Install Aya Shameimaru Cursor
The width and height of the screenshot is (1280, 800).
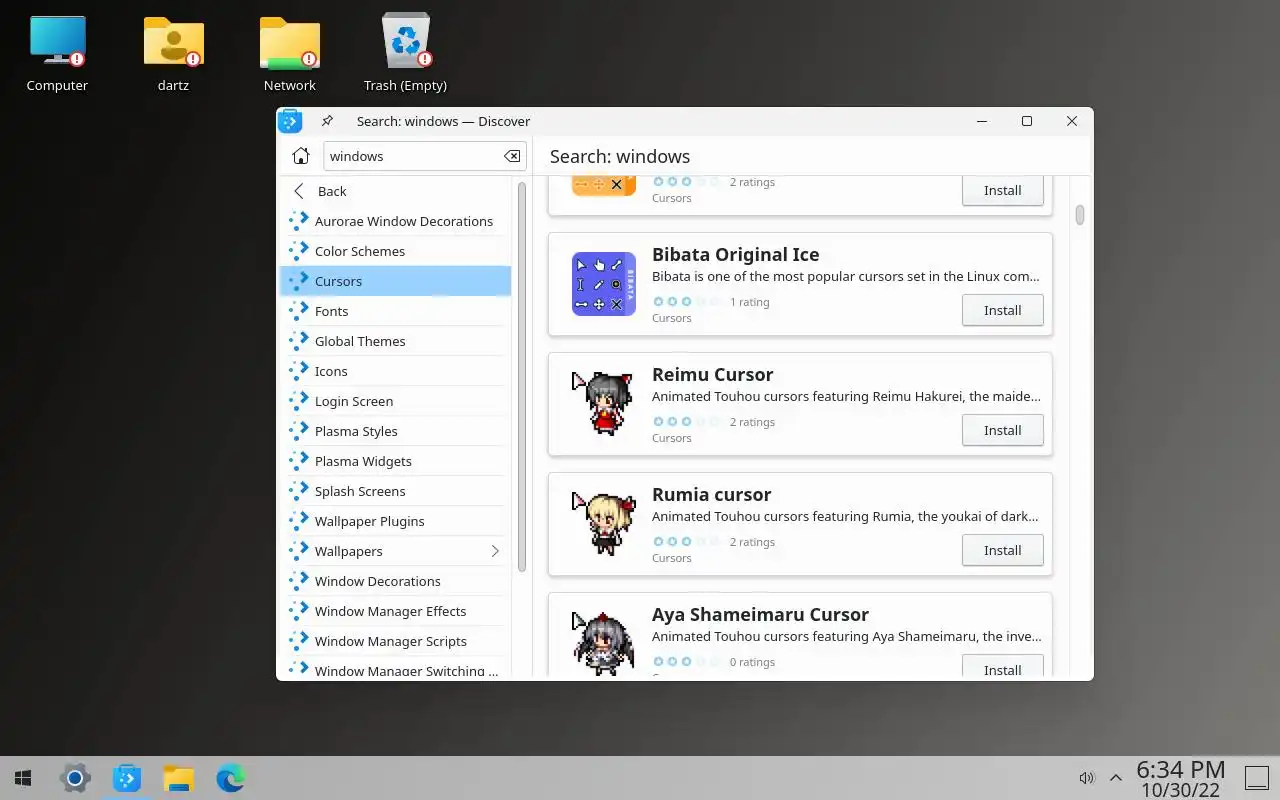(x=1002, y=667)
